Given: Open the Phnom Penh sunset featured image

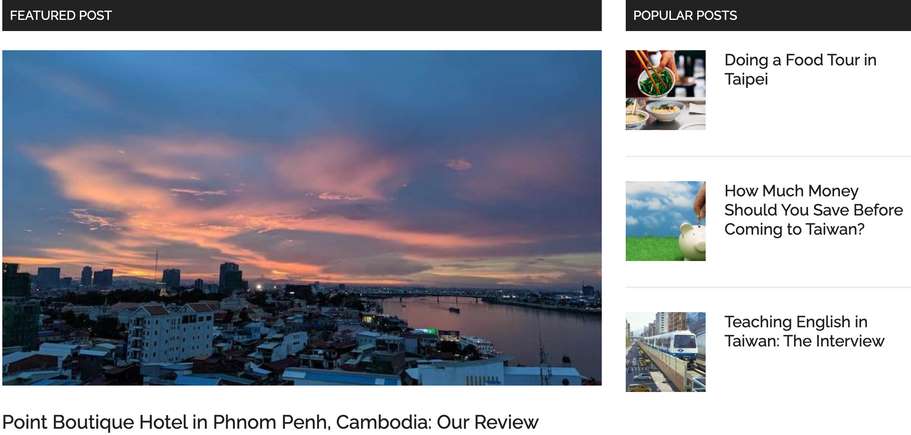Looking at the screenshot, I should pyautogui.click(x=302, y=218).
